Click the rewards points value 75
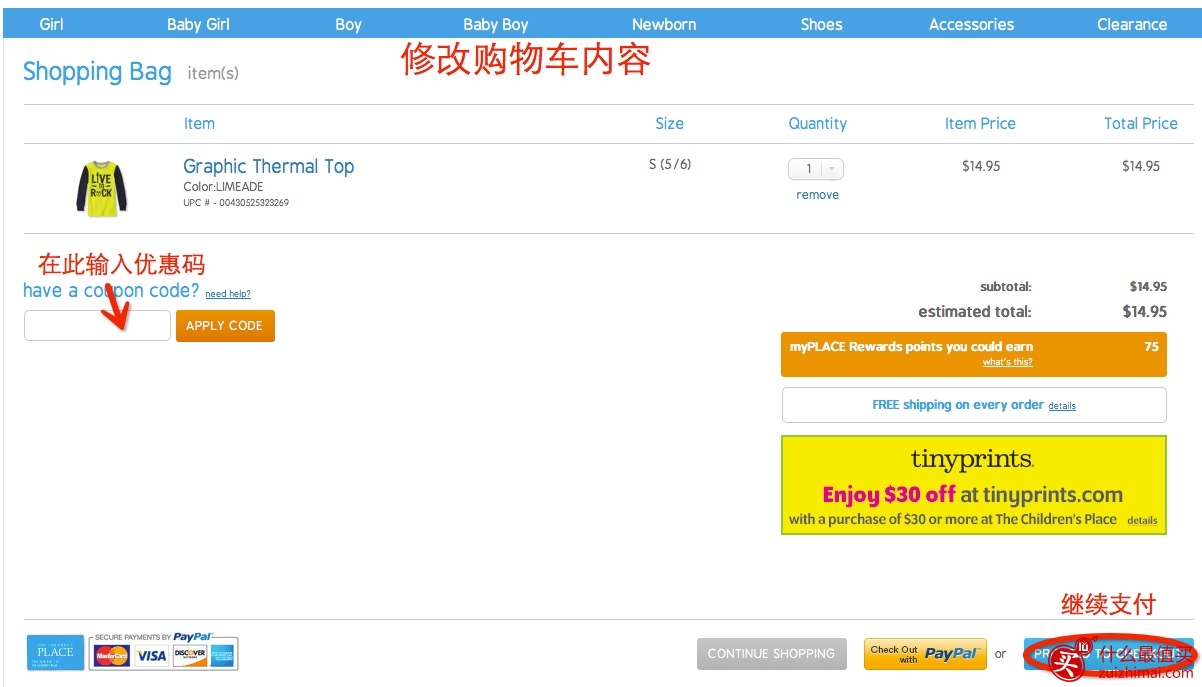 (x=1151, y=347)
